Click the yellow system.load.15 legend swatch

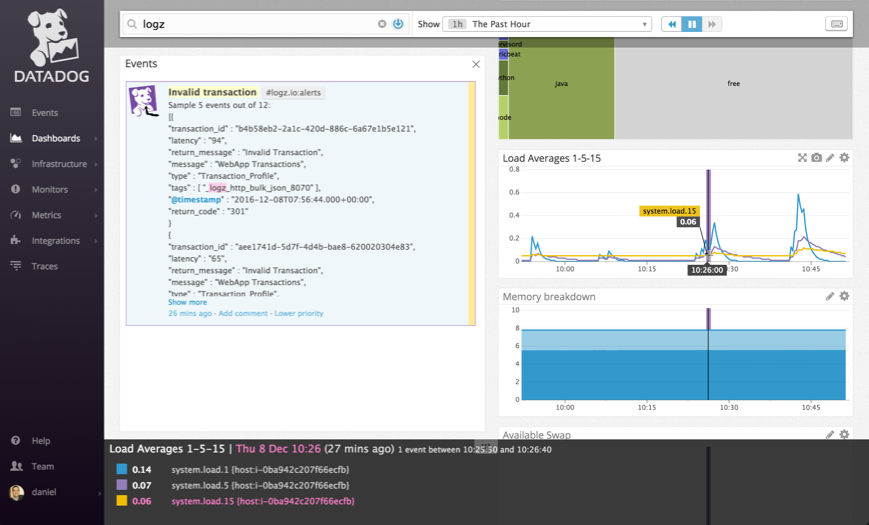coord(121,501)
